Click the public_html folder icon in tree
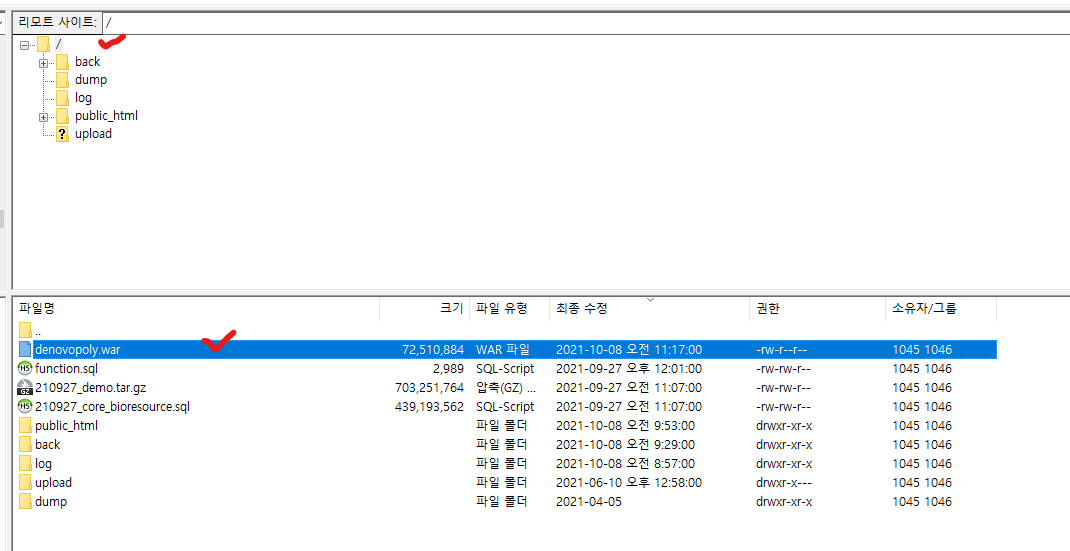The width and height of the screenshot is (1070, 551). pos(62,115)
